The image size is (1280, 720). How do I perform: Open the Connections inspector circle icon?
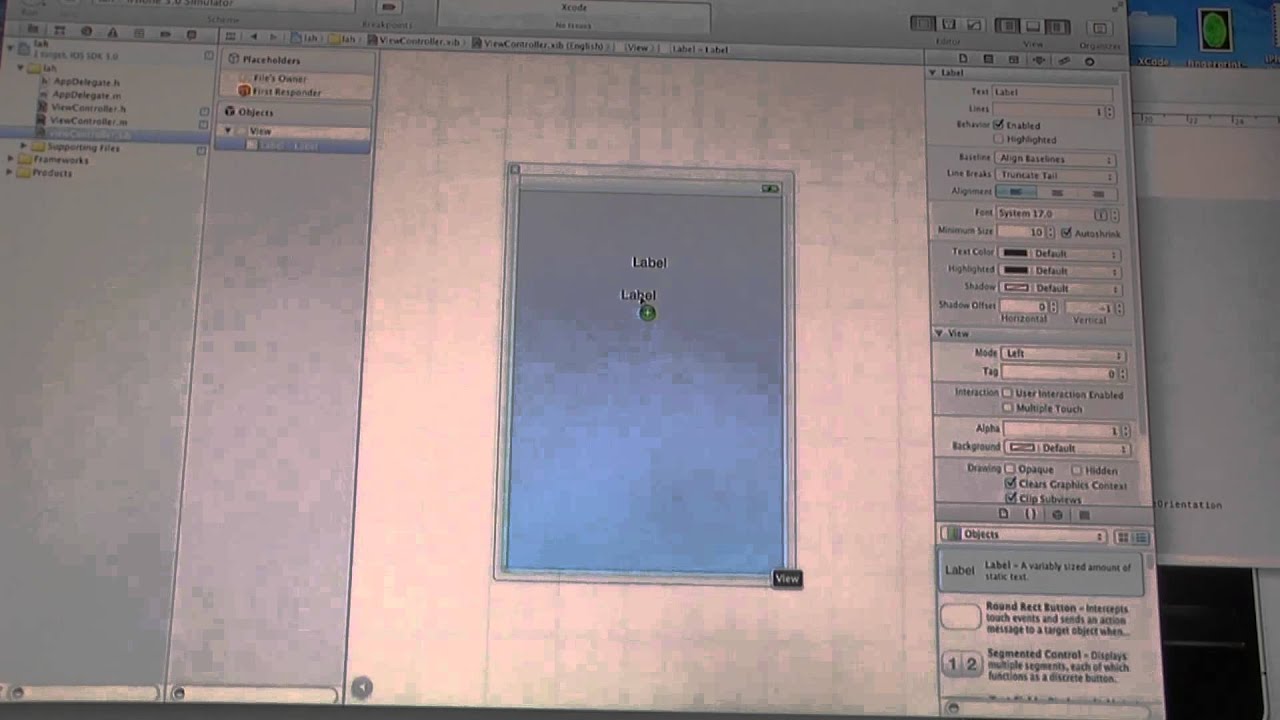pos(1089,61)
